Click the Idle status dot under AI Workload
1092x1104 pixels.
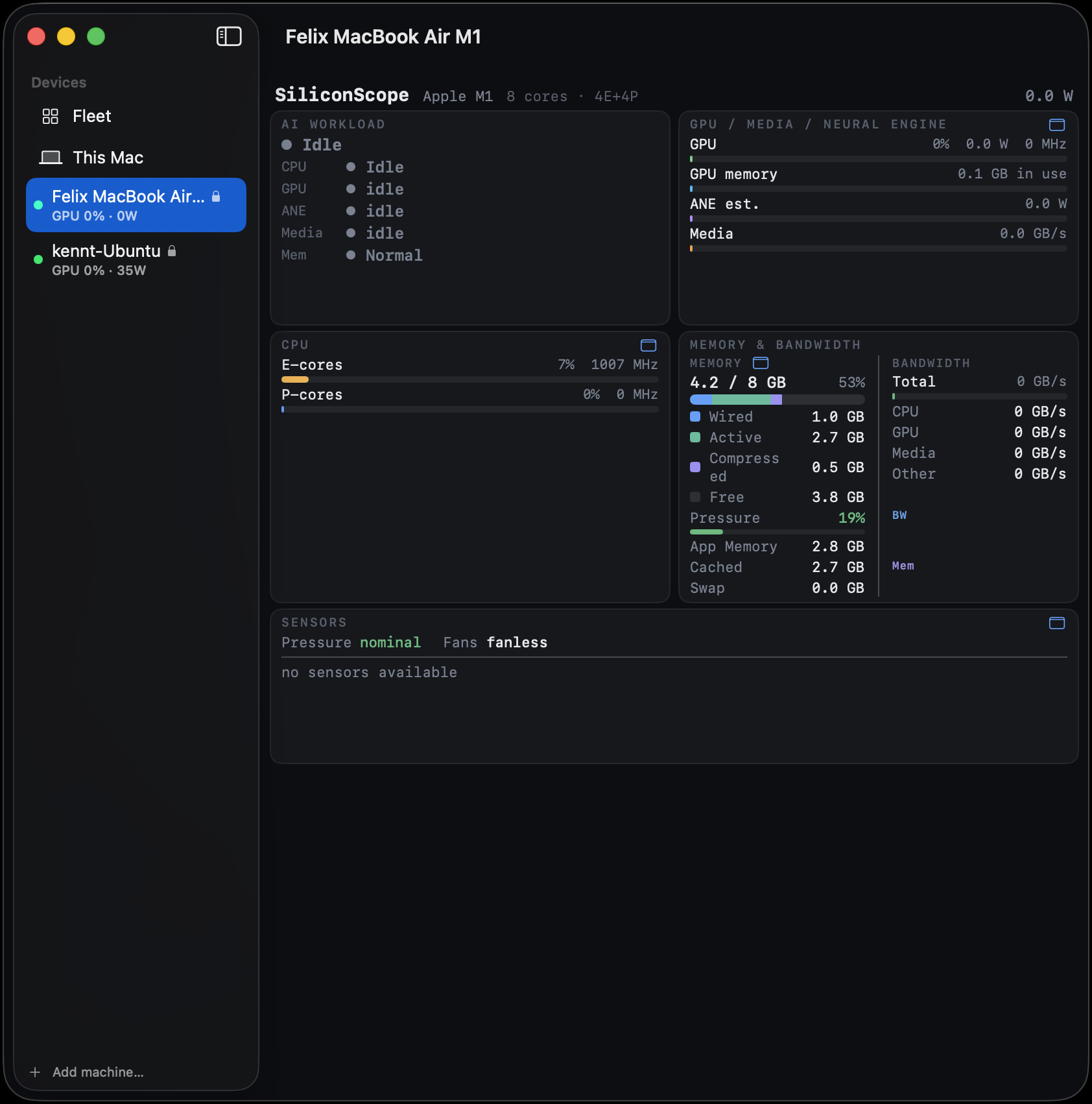tap(287, 145)
